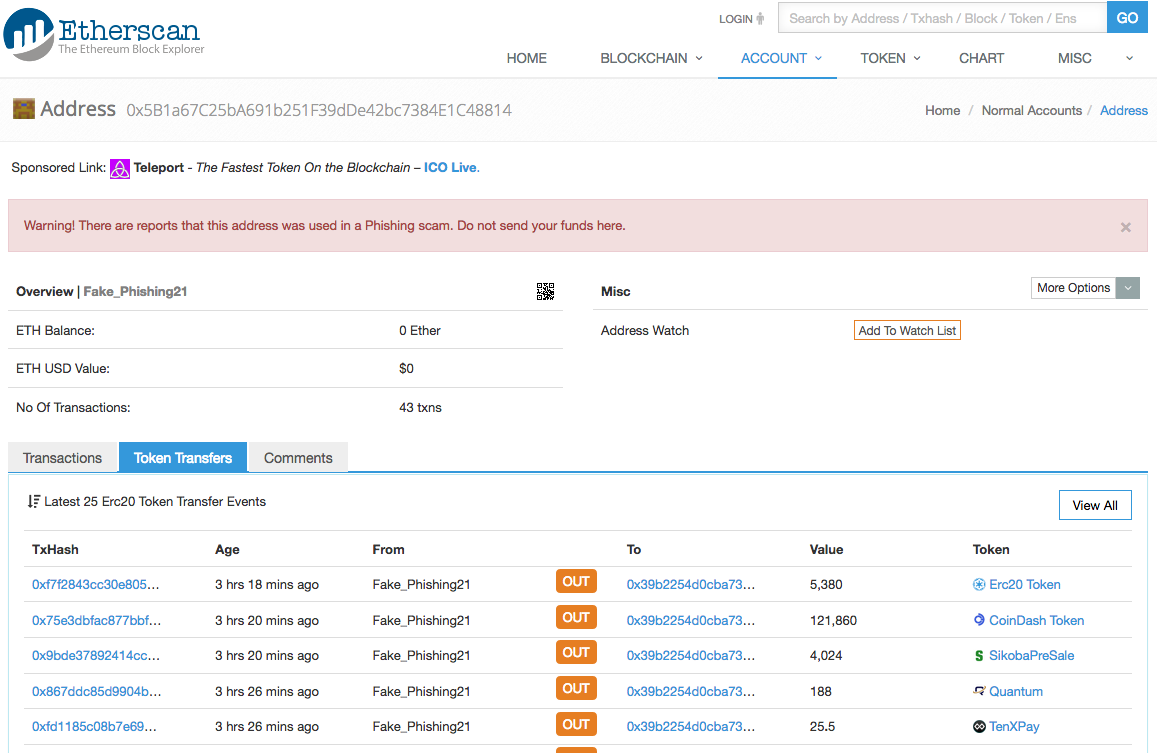Click the '43 txns' value
The image size is (1157, 753).
420,408
